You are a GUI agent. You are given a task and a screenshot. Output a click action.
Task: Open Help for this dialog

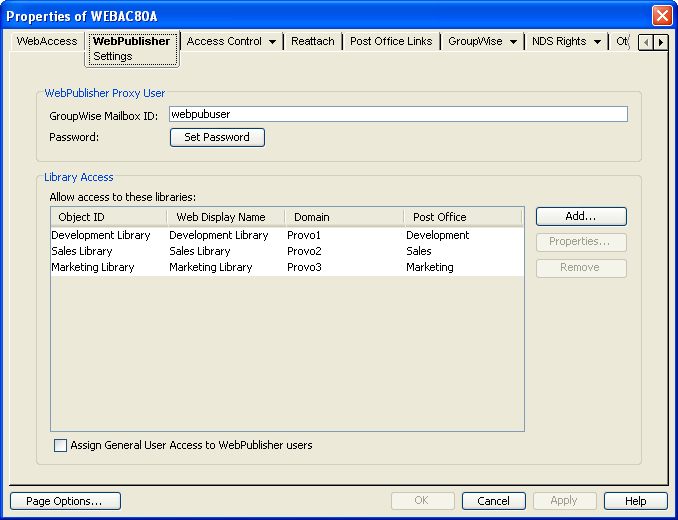pos(636,501)
